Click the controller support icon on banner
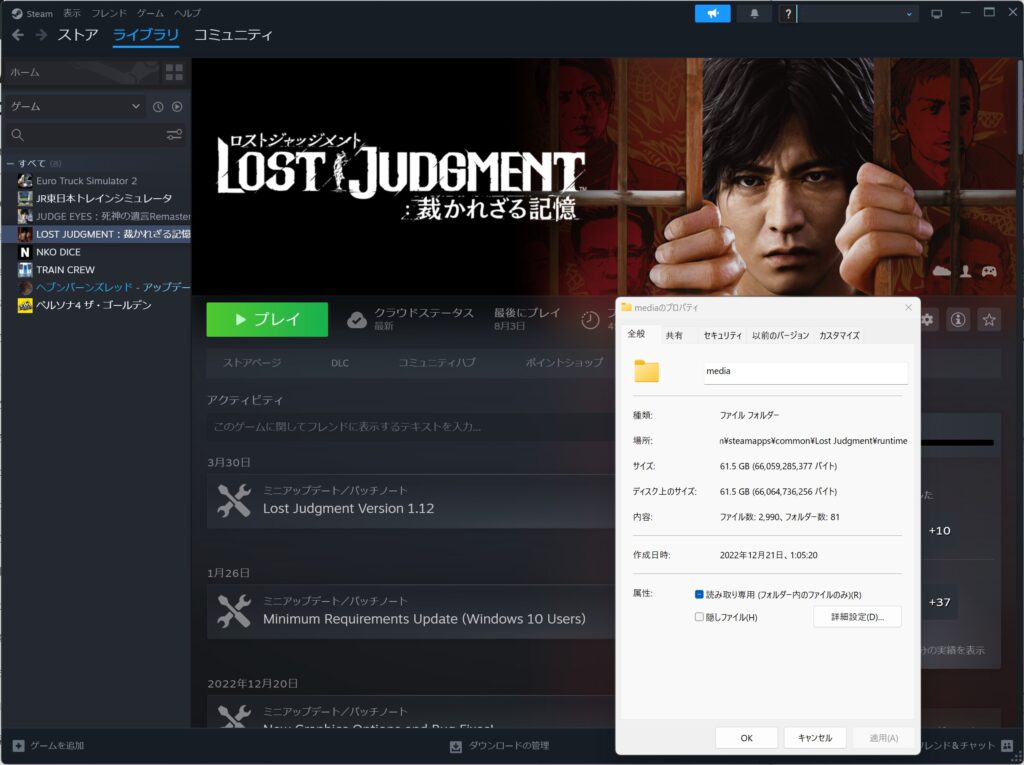The image size is (1024, 765). pyautogui.click(x=989, y=271)
